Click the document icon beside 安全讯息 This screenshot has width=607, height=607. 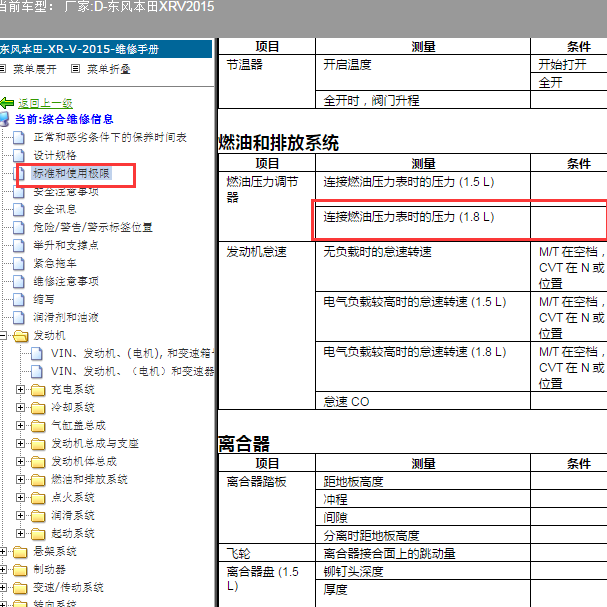click(x=19, y=209)
